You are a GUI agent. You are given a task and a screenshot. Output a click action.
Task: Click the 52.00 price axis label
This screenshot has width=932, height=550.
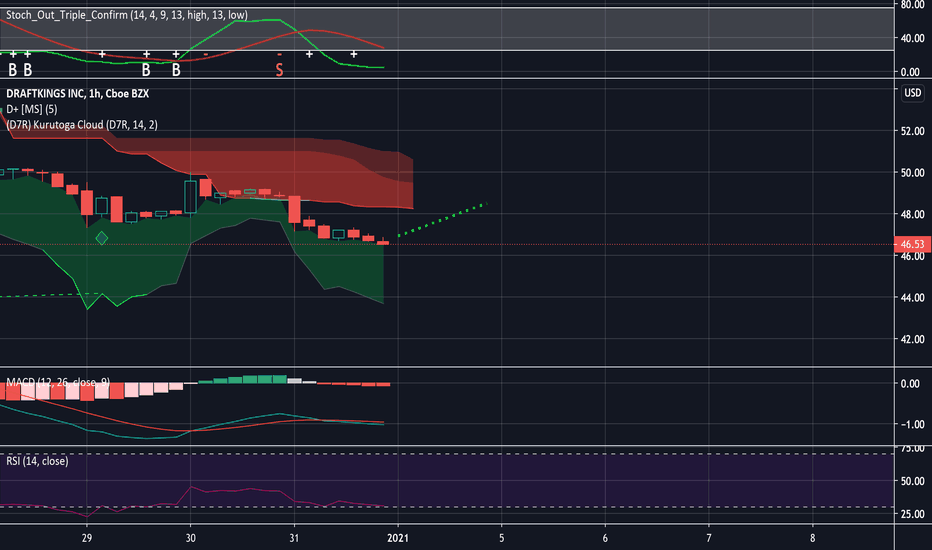[912, 131]
